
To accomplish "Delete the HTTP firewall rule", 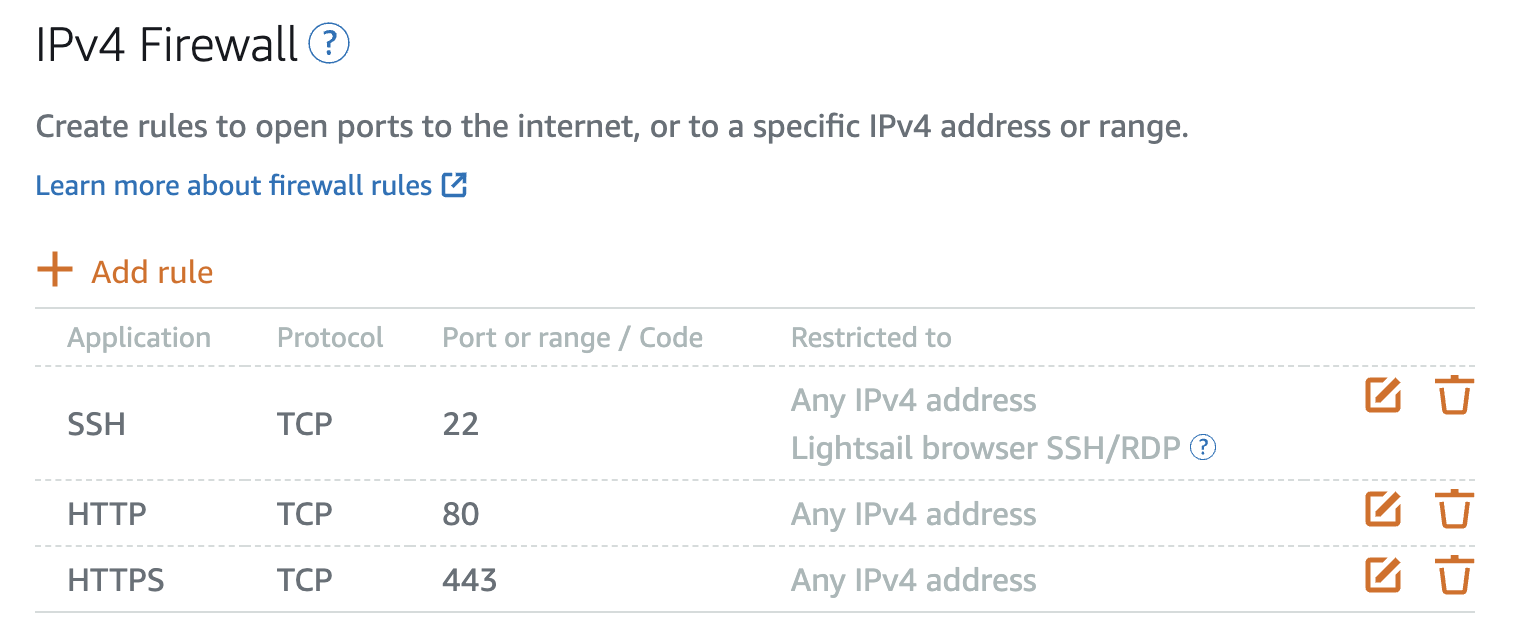I will (x=1455, y=509).
